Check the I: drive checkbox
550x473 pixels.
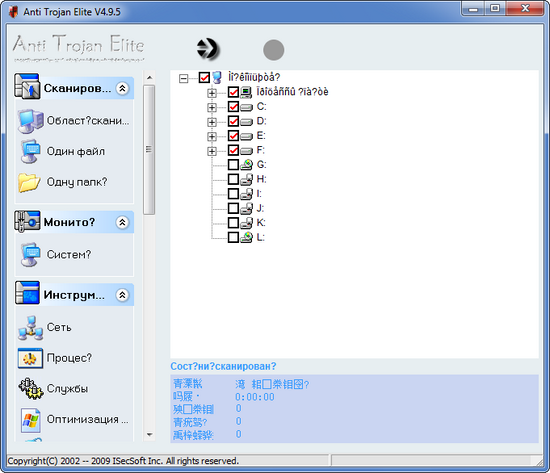[233, 194]
